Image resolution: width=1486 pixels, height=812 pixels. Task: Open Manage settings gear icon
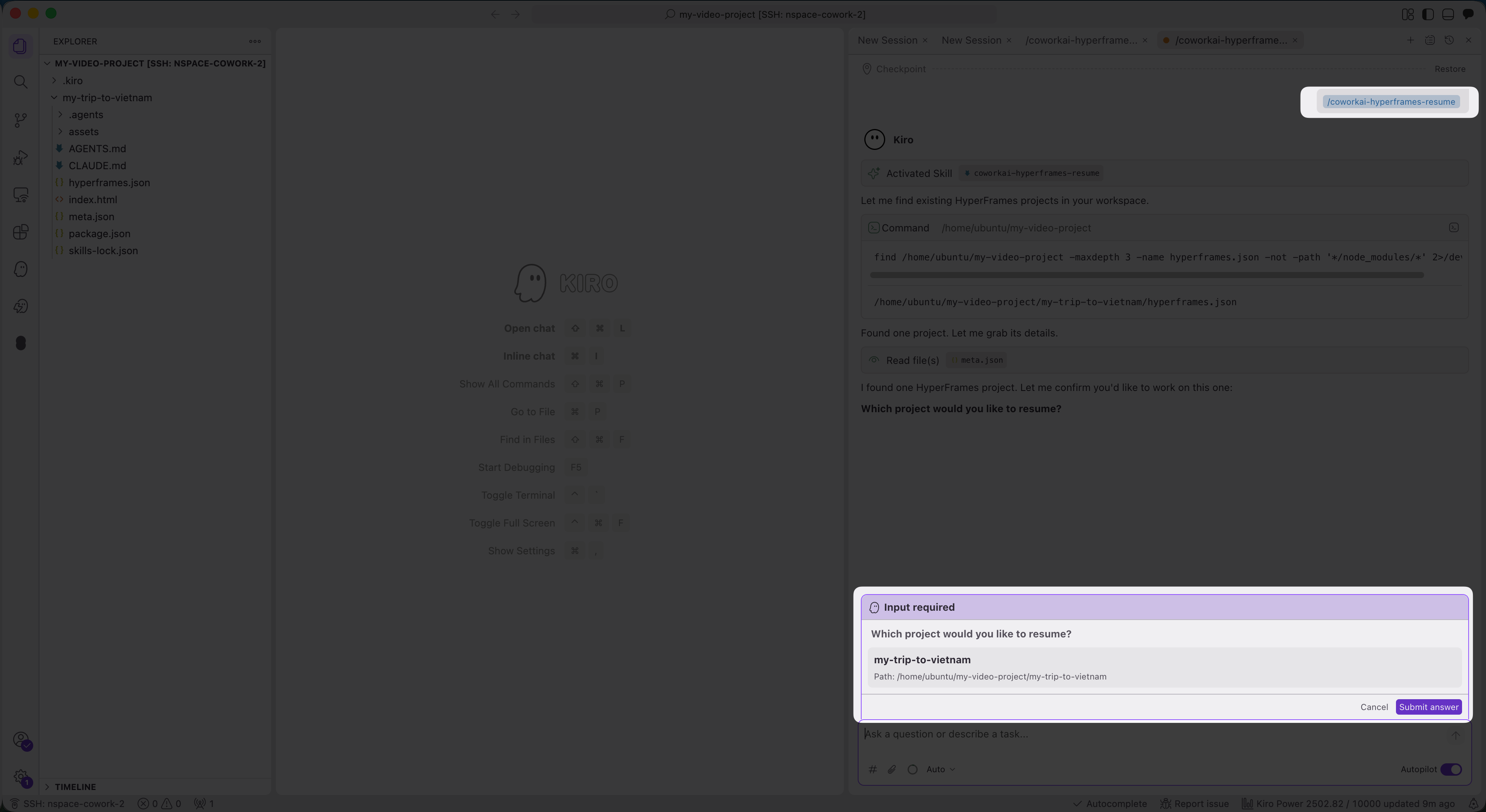(21, 777)
